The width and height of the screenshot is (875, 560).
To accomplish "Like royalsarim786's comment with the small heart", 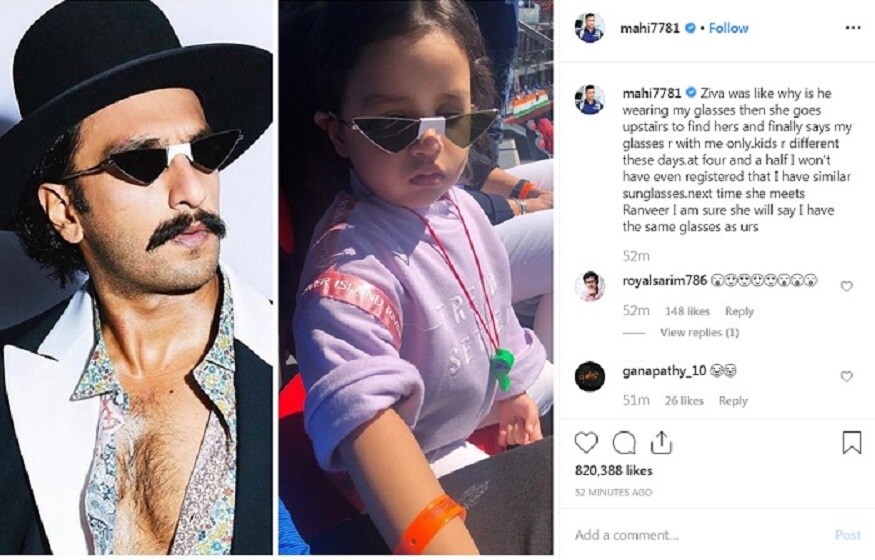I will 847,286.
